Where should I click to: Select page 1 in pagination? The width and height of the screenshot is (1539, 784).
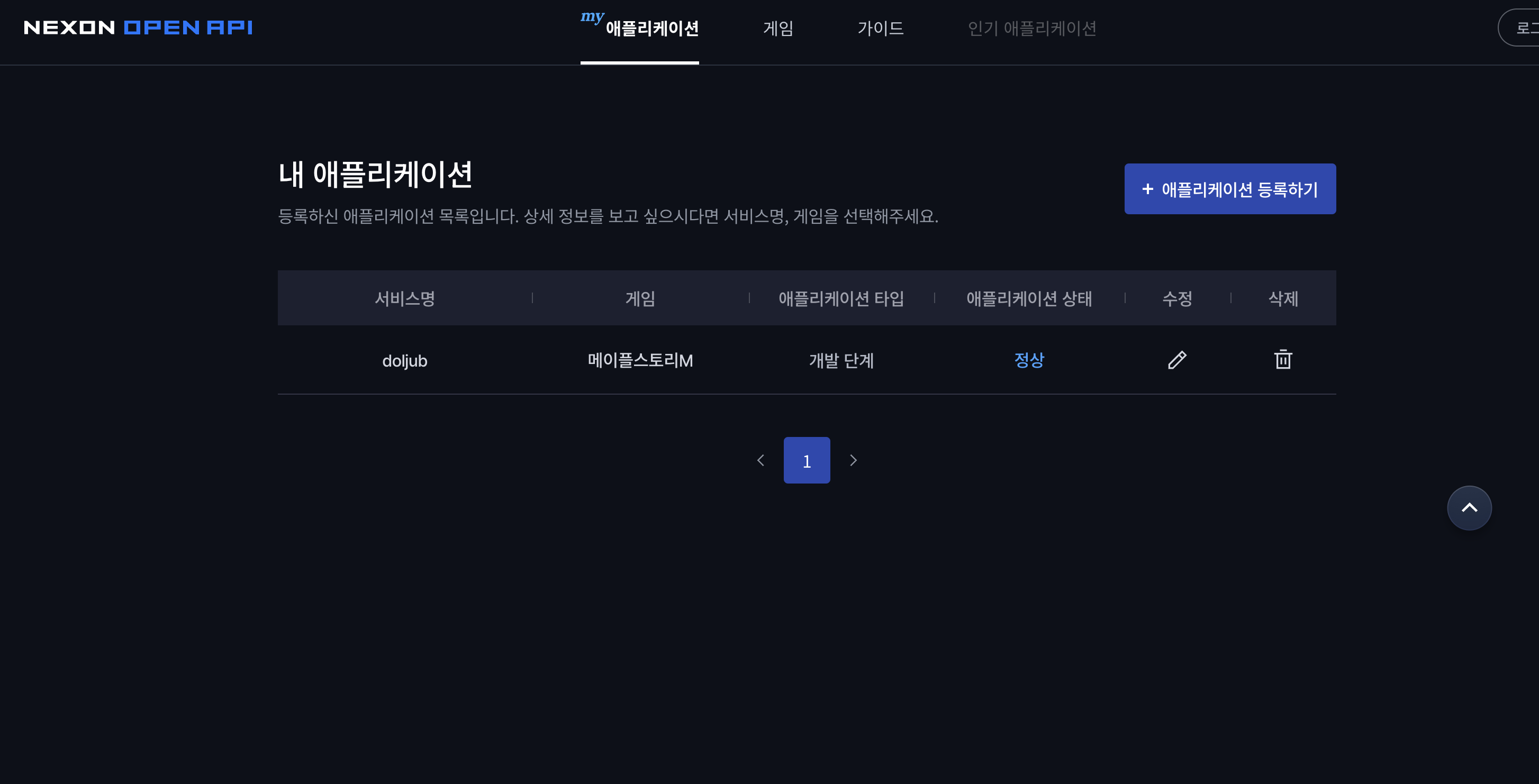click(x=807, y=460)
